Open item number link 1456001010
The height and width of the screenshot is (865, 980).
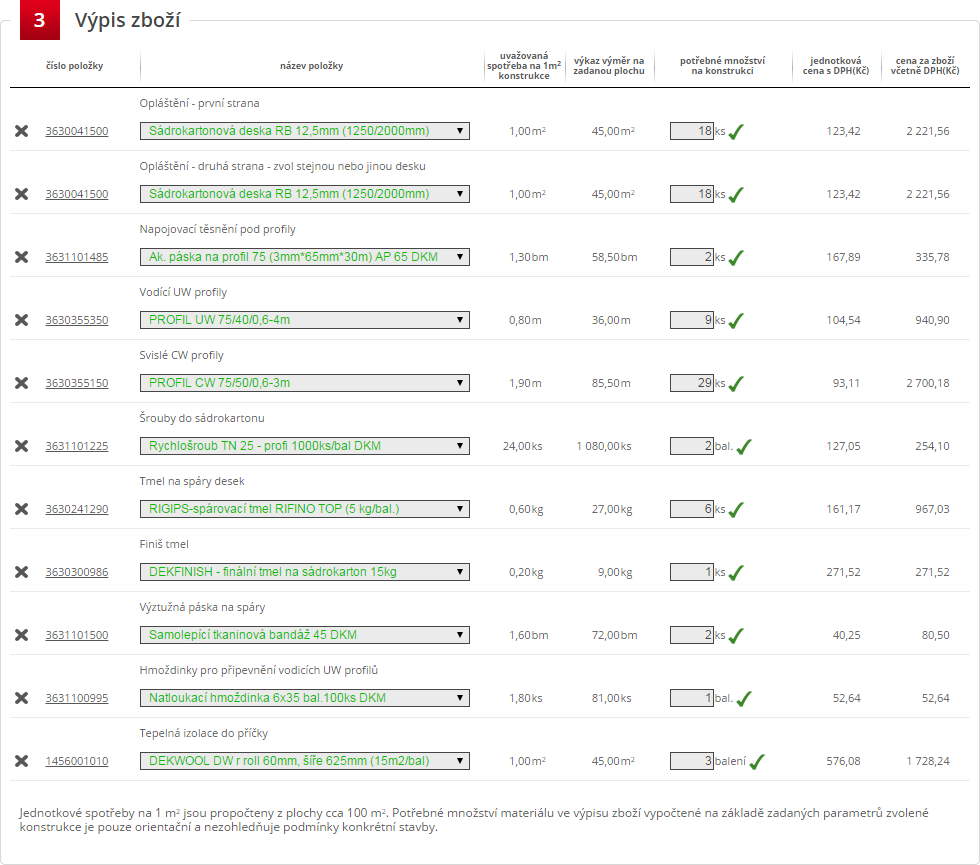click(x=77, y=761)
